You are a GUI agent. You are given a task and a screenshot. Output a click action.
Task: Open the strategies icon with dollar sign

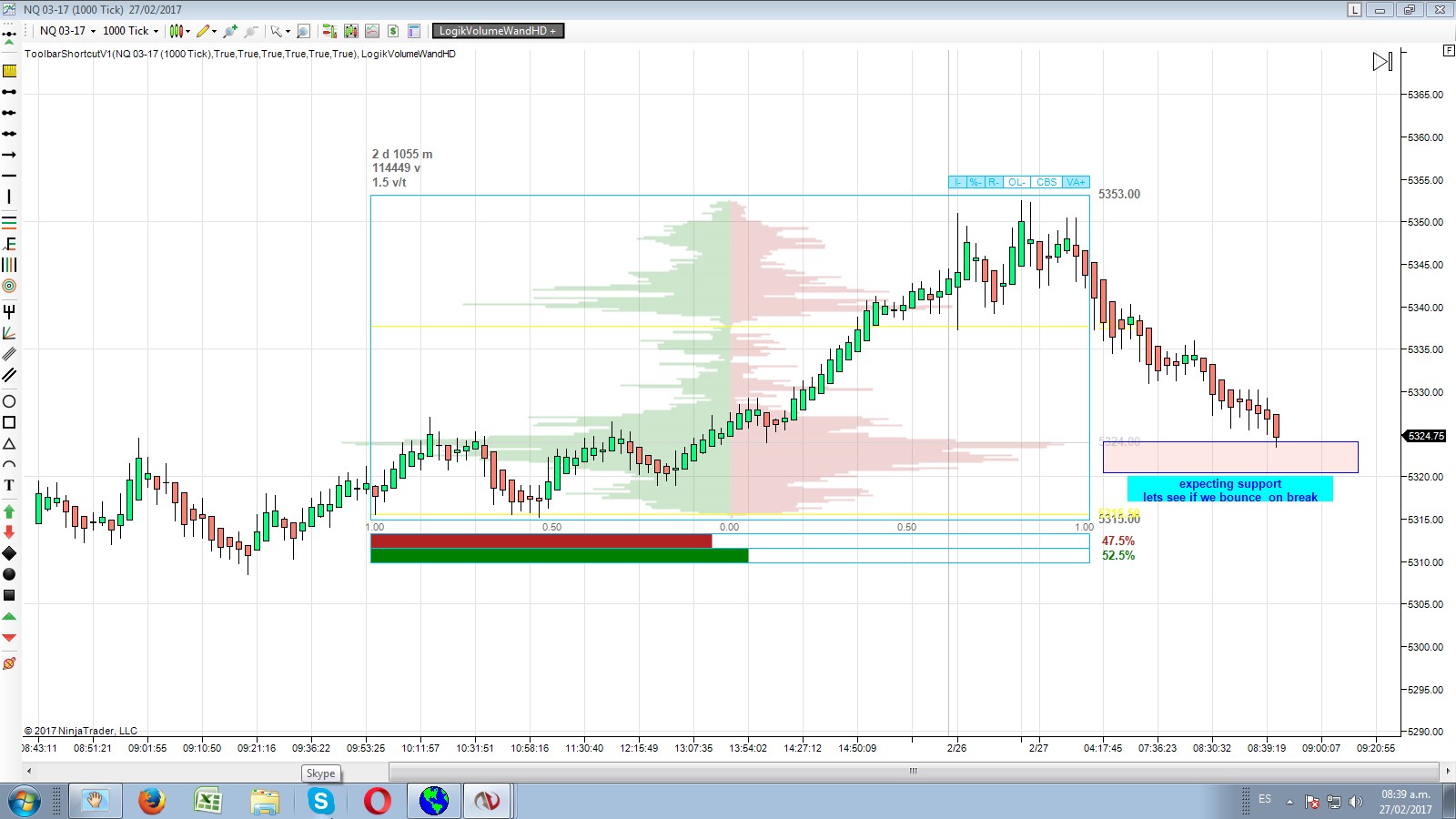pos(393,31)
